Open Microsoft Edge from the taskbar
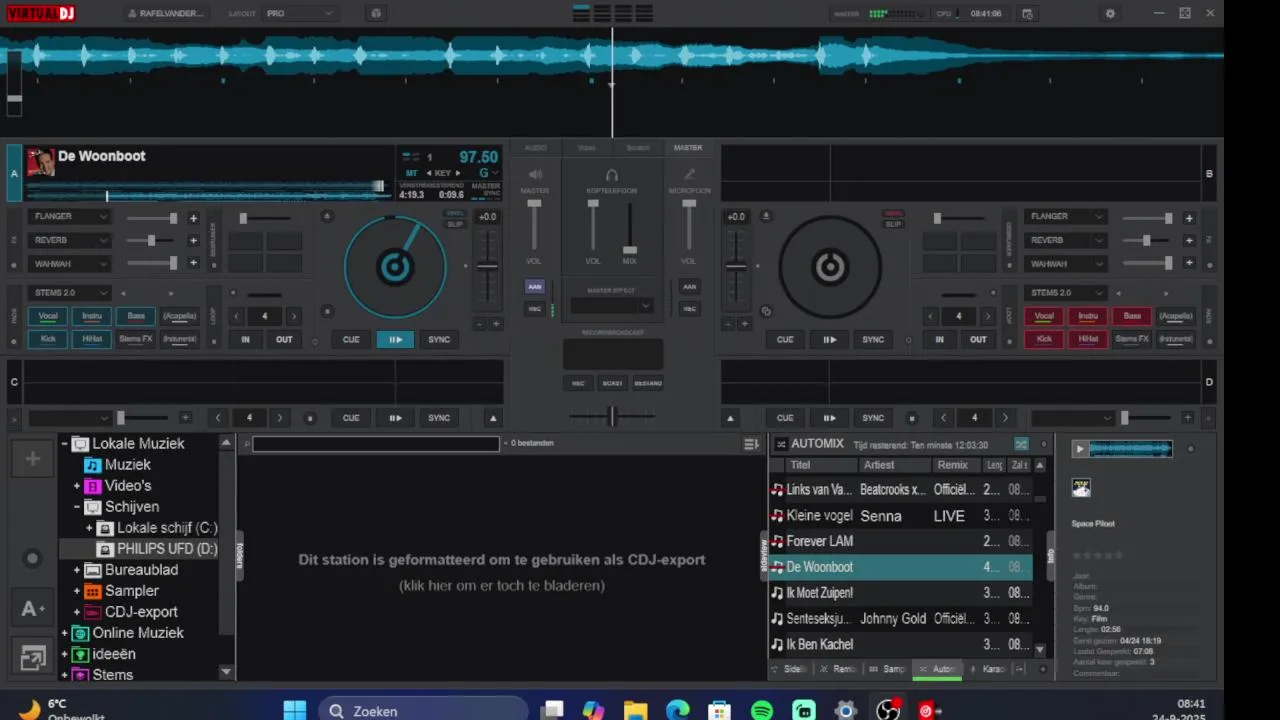The height and width of the screenshot is (720, 1280). (678, 710)
